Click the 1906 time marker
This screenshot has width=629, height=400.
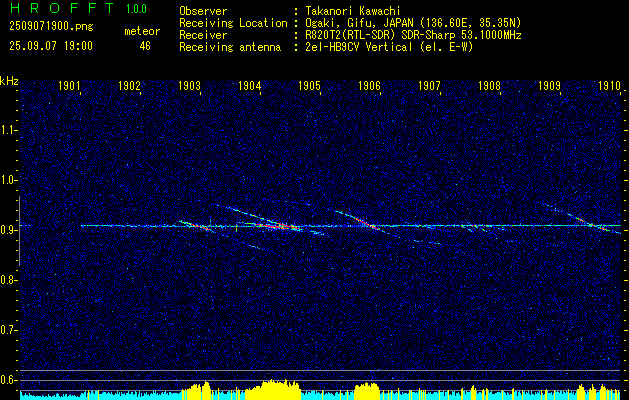pos(369,85)
